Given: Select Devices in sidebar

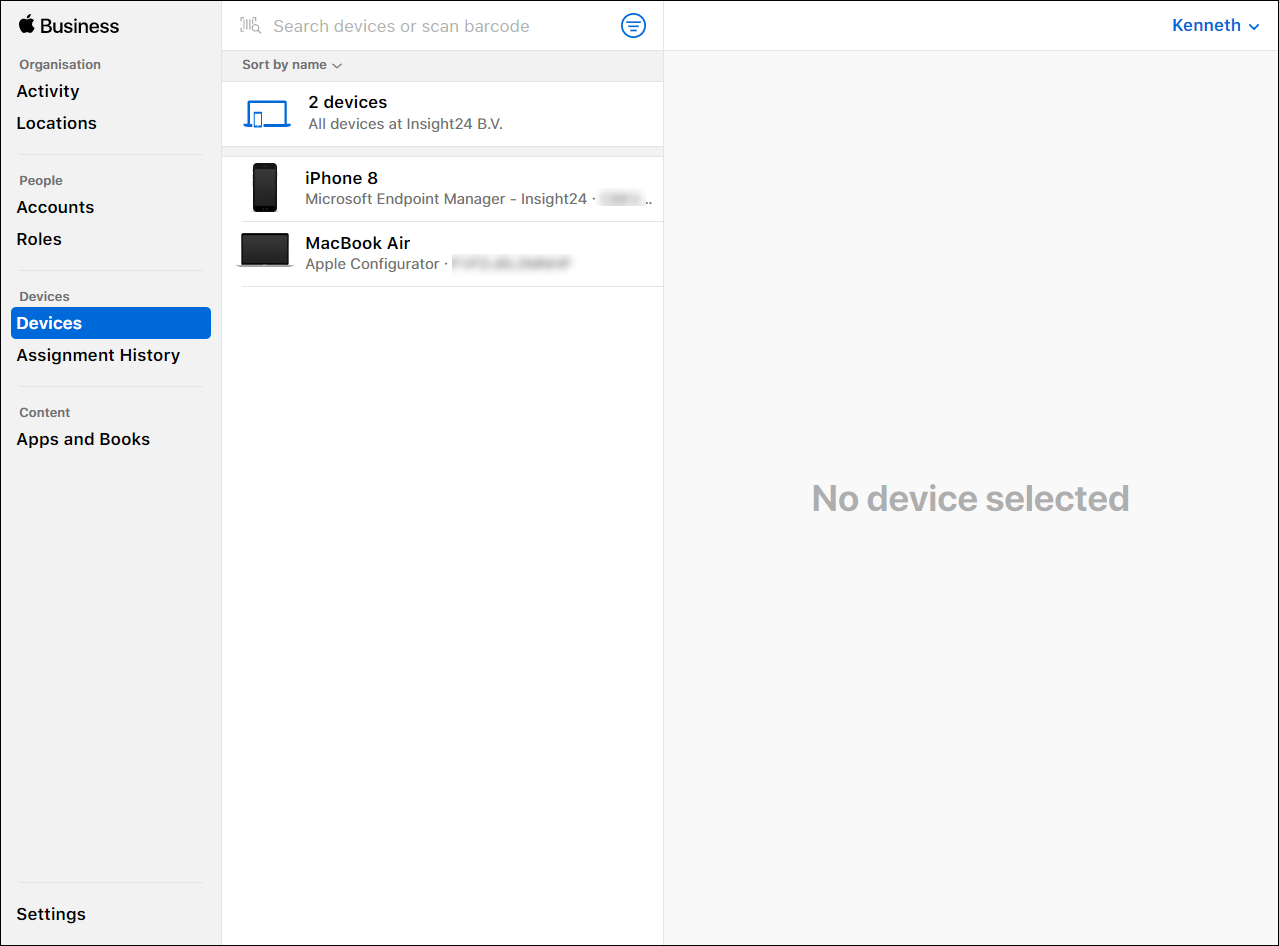Looking at the screenshot, I should click(x=111, y=323).
